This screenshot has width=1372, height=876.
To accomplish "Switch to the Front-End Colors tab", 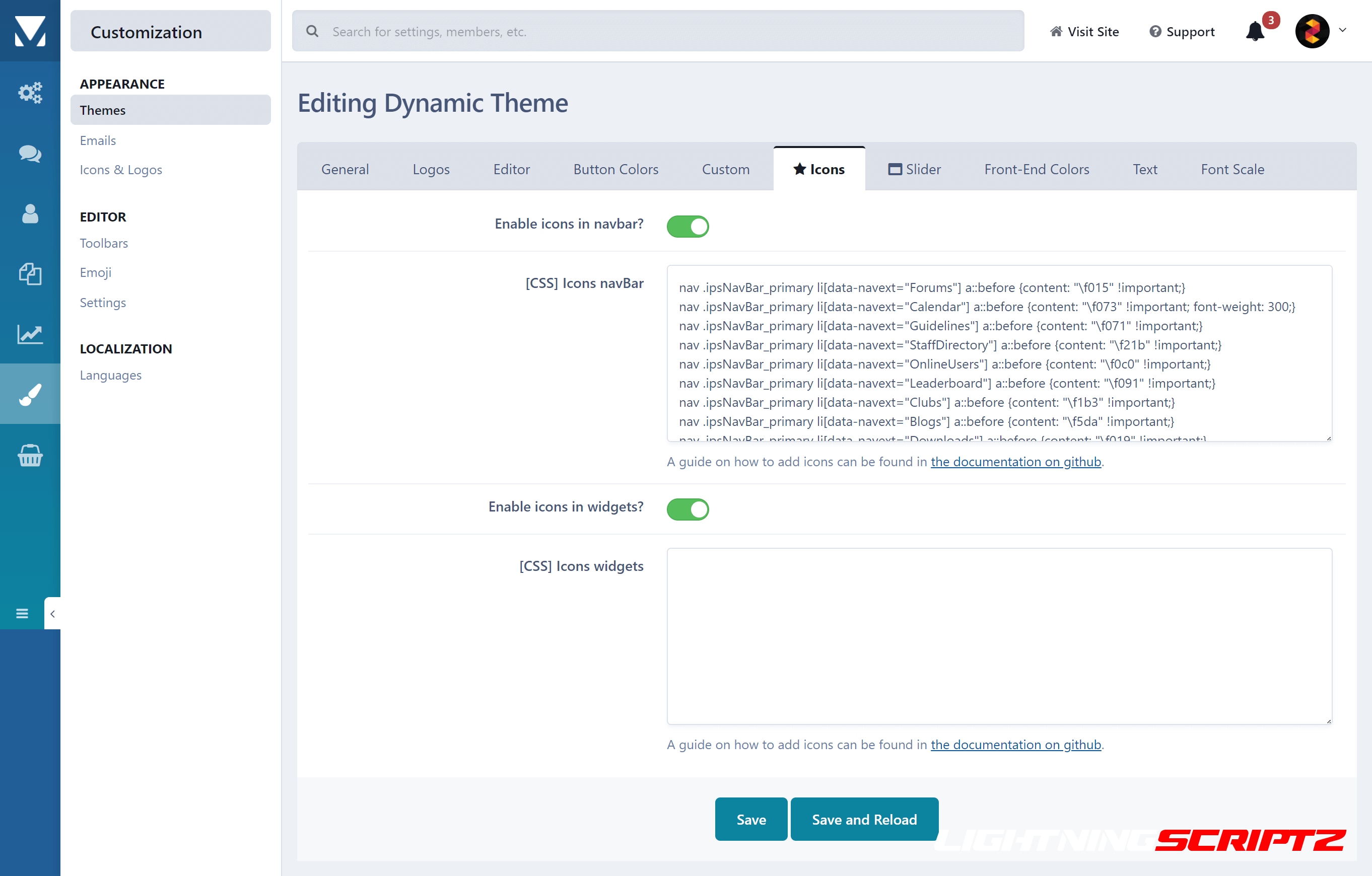I will (x=1037, y=169).
